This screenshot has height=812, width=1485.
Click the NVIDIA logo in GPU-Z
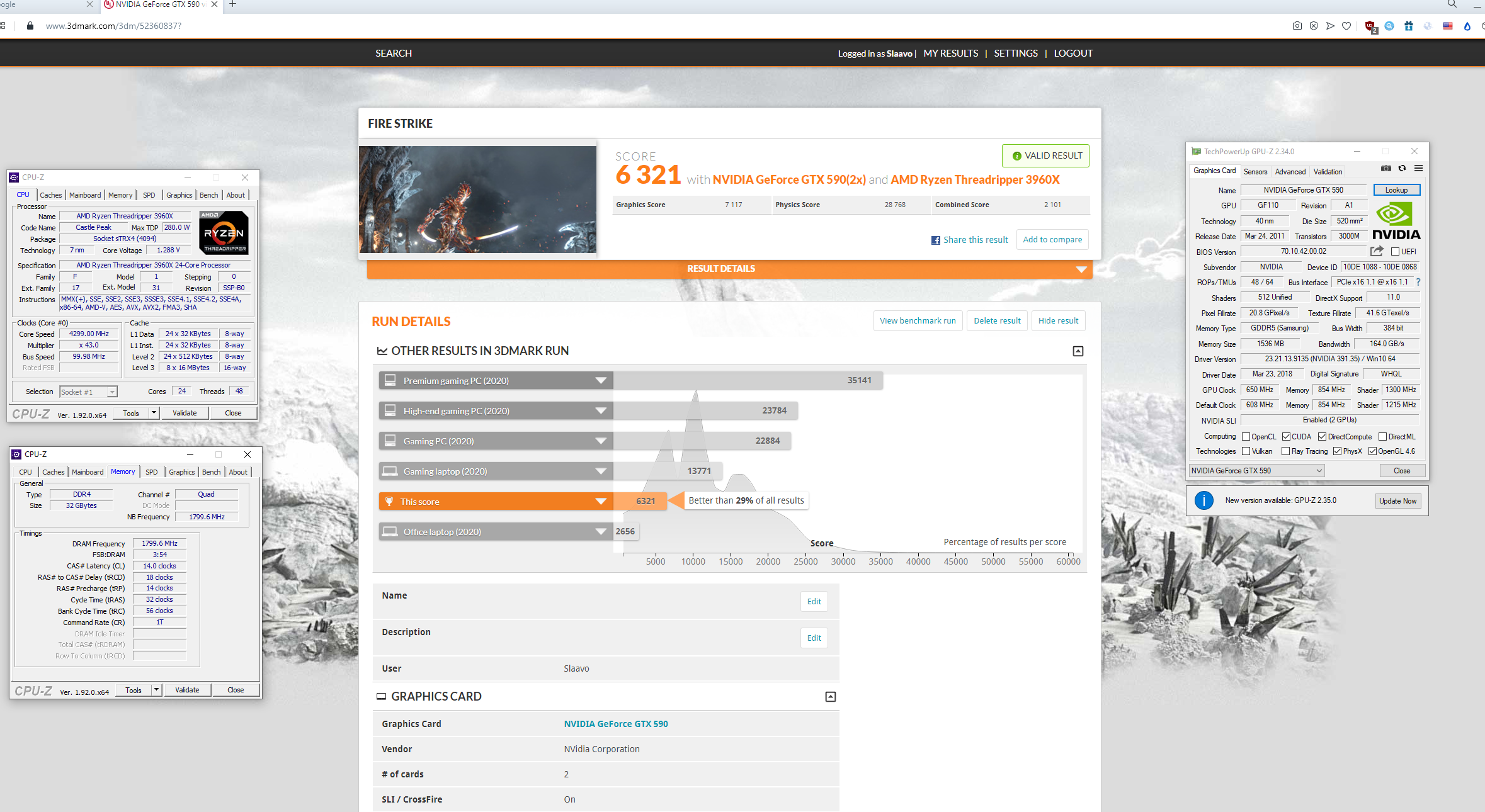1396,221
